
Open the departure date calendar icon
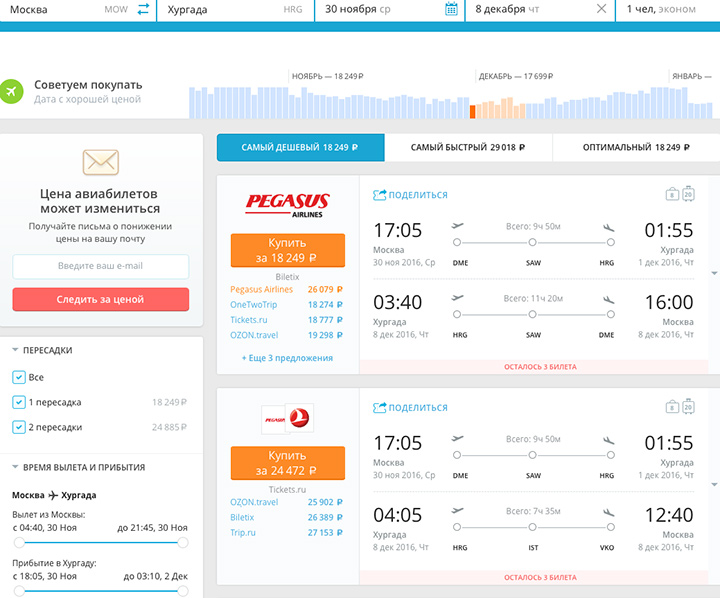(451, 9)
